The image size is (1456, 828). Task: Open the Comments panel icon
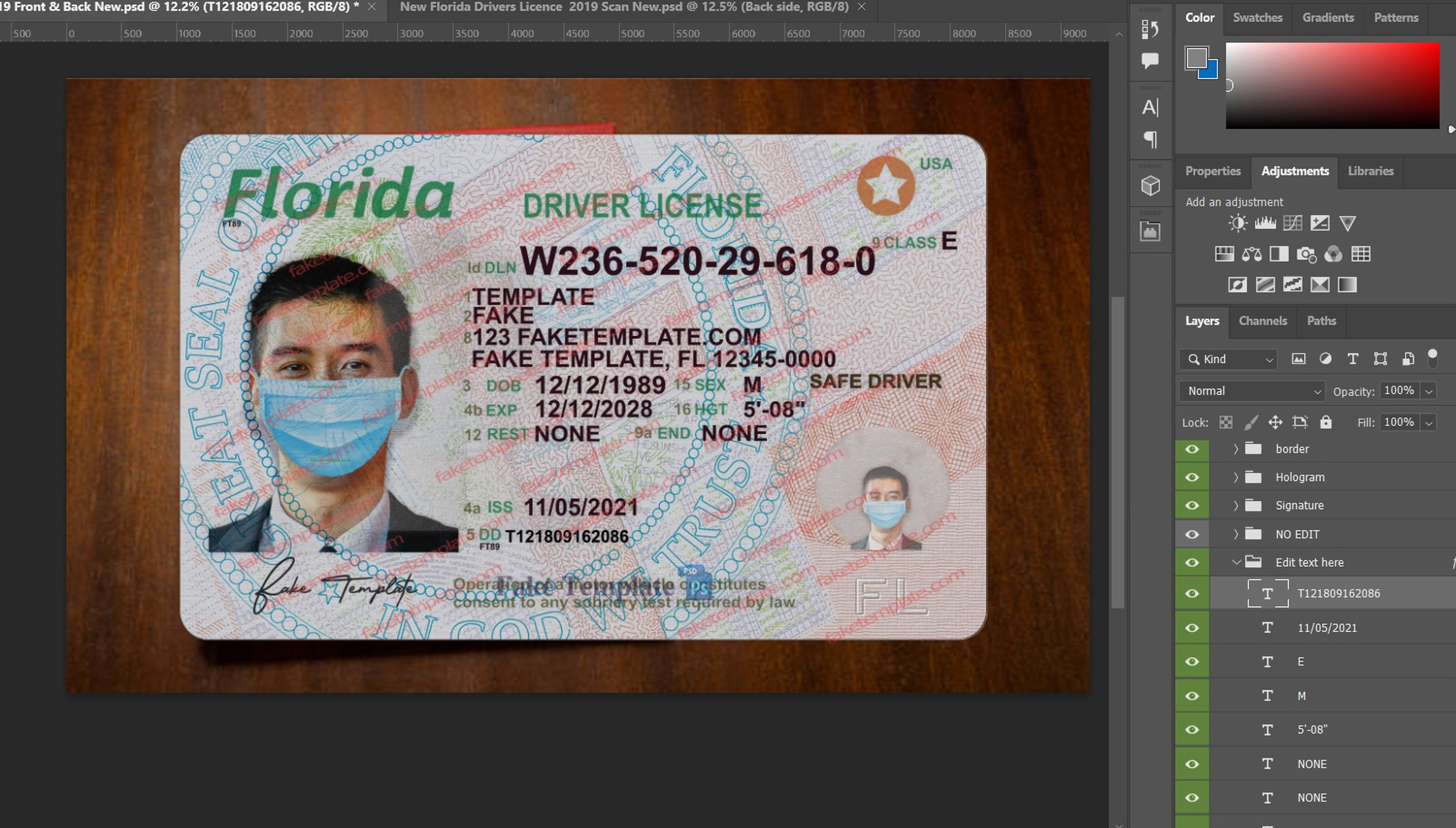click(1150, 60)
